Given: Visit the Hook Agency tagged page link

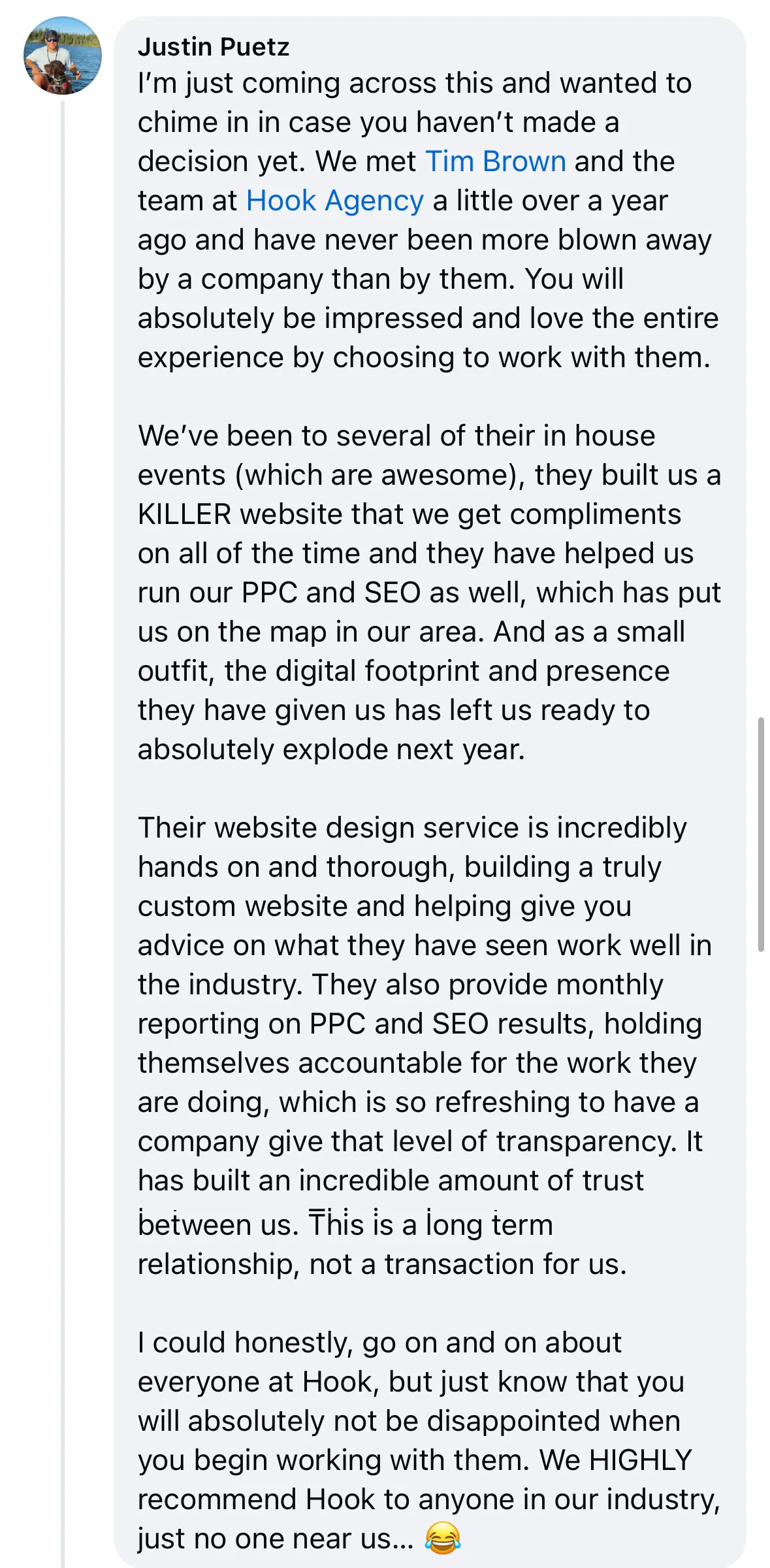Looking at the screenshot, I should [x=334, y=201].
